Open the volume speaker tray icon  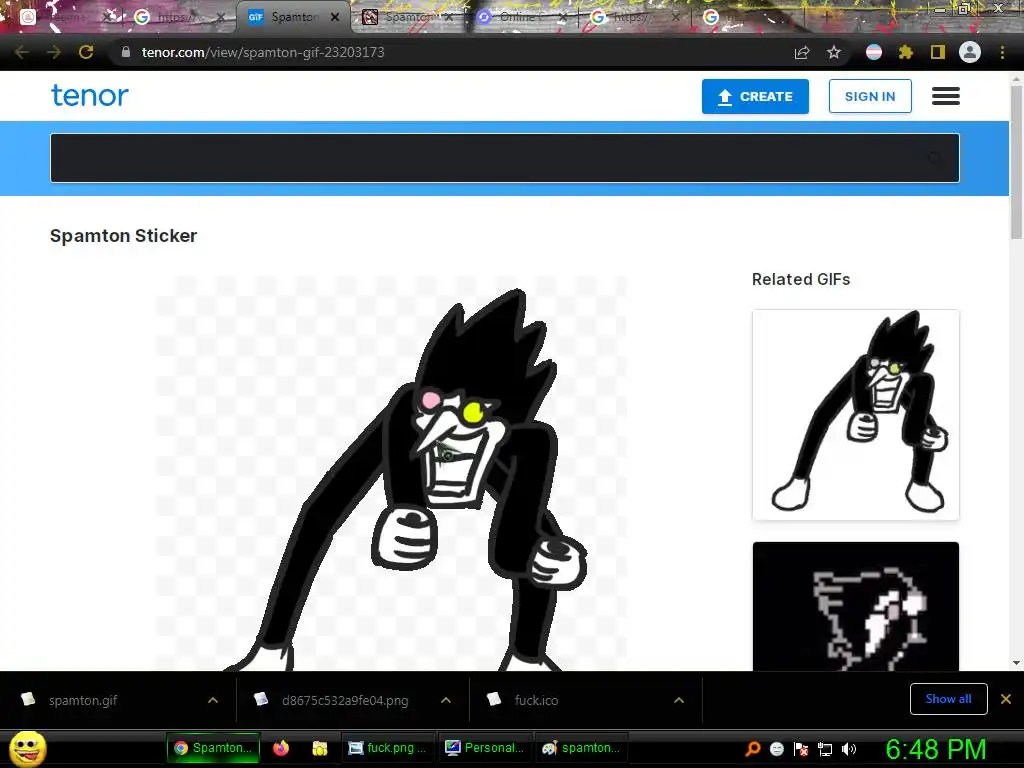[849, 749]
